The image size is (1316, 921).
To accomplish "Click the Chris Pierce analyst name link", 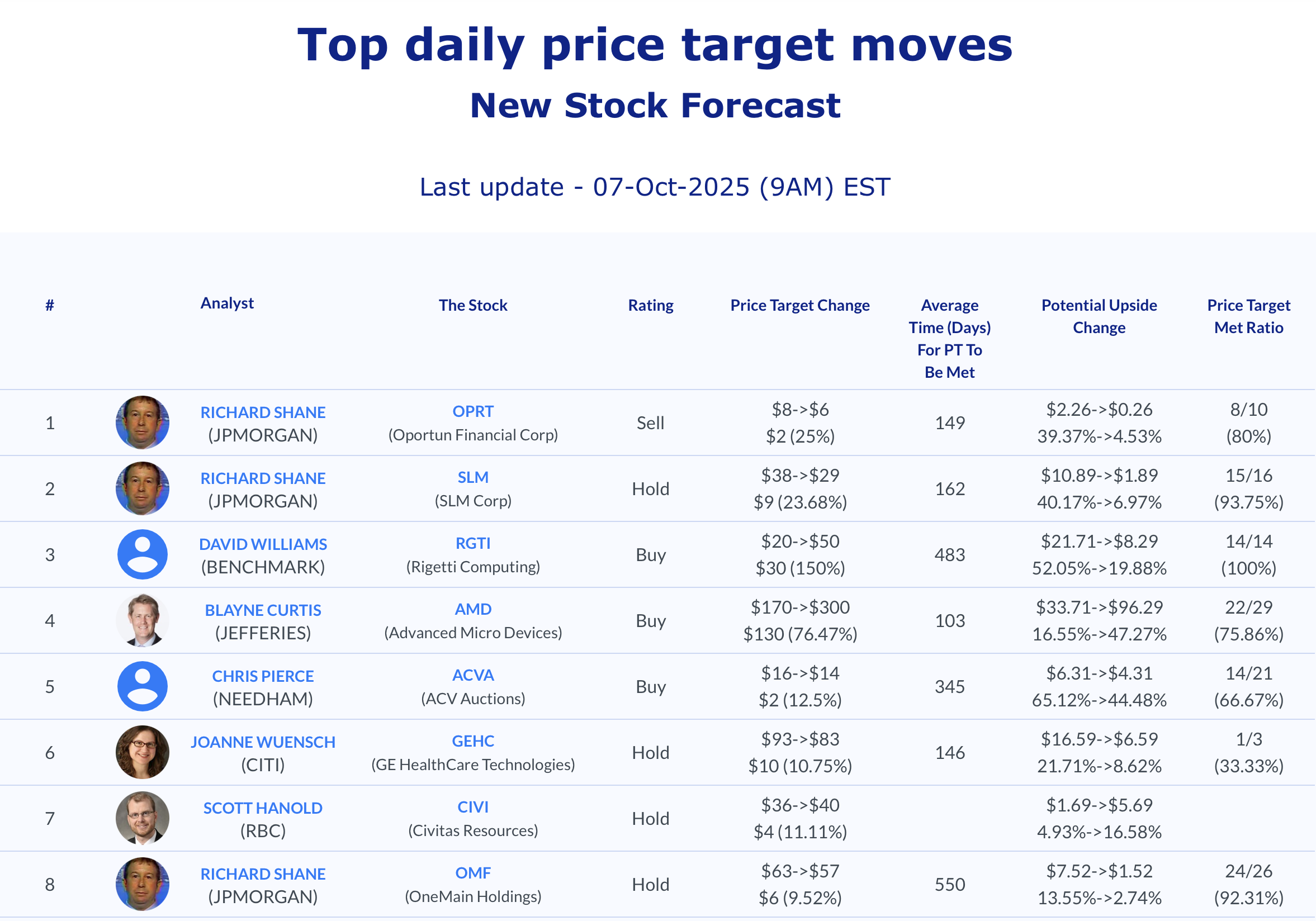I will tap(263, 676).
